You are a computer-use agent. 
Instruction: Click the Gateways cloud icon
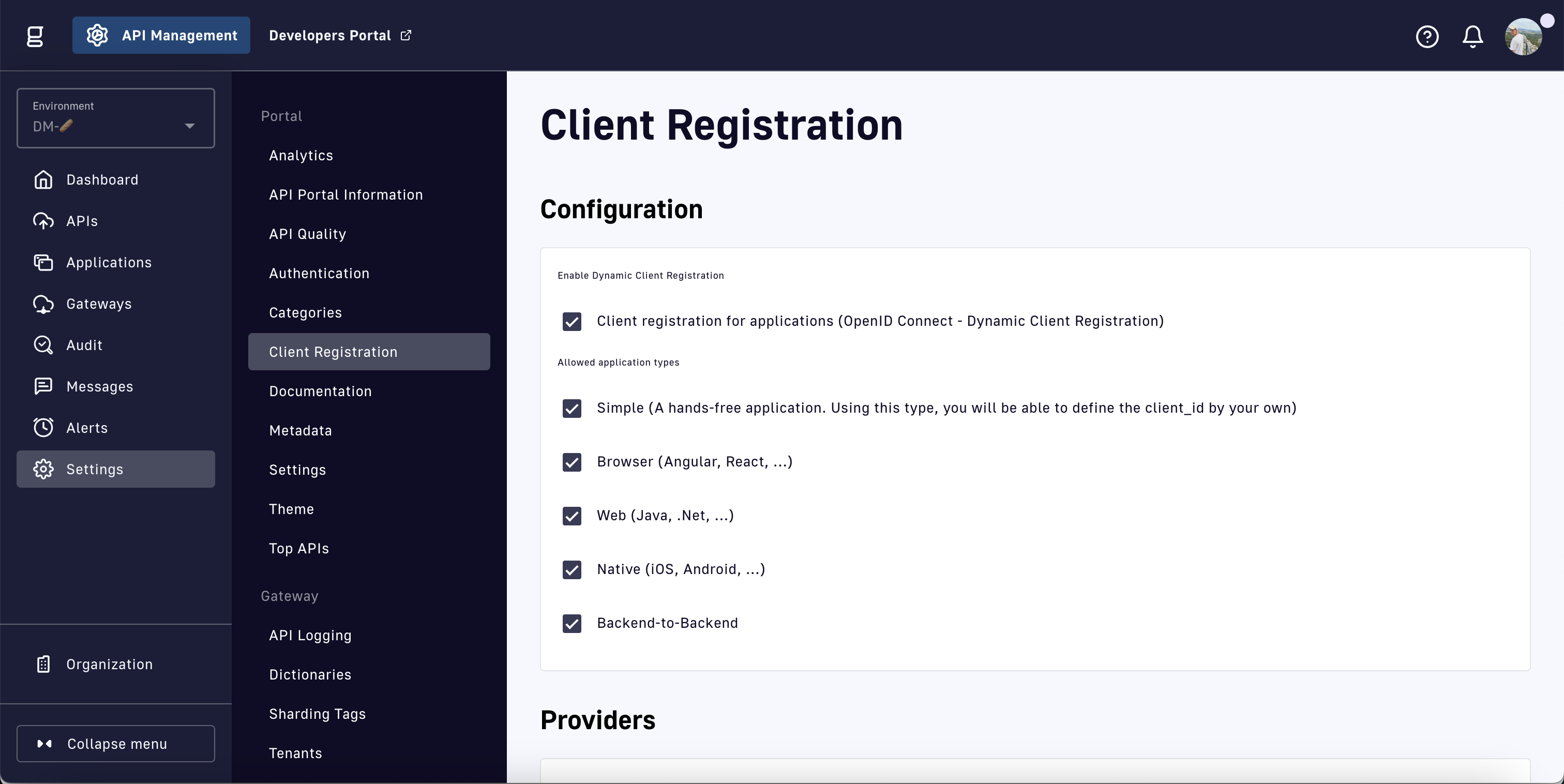coord(43,304)
